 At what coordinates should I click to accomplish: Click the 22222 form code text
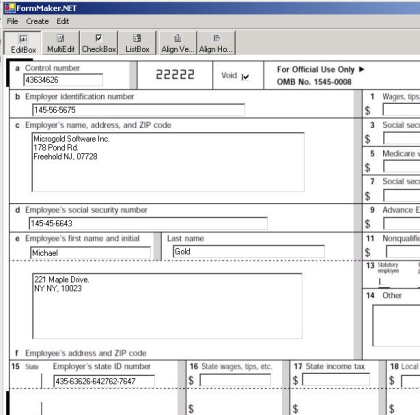coord(175,74)
